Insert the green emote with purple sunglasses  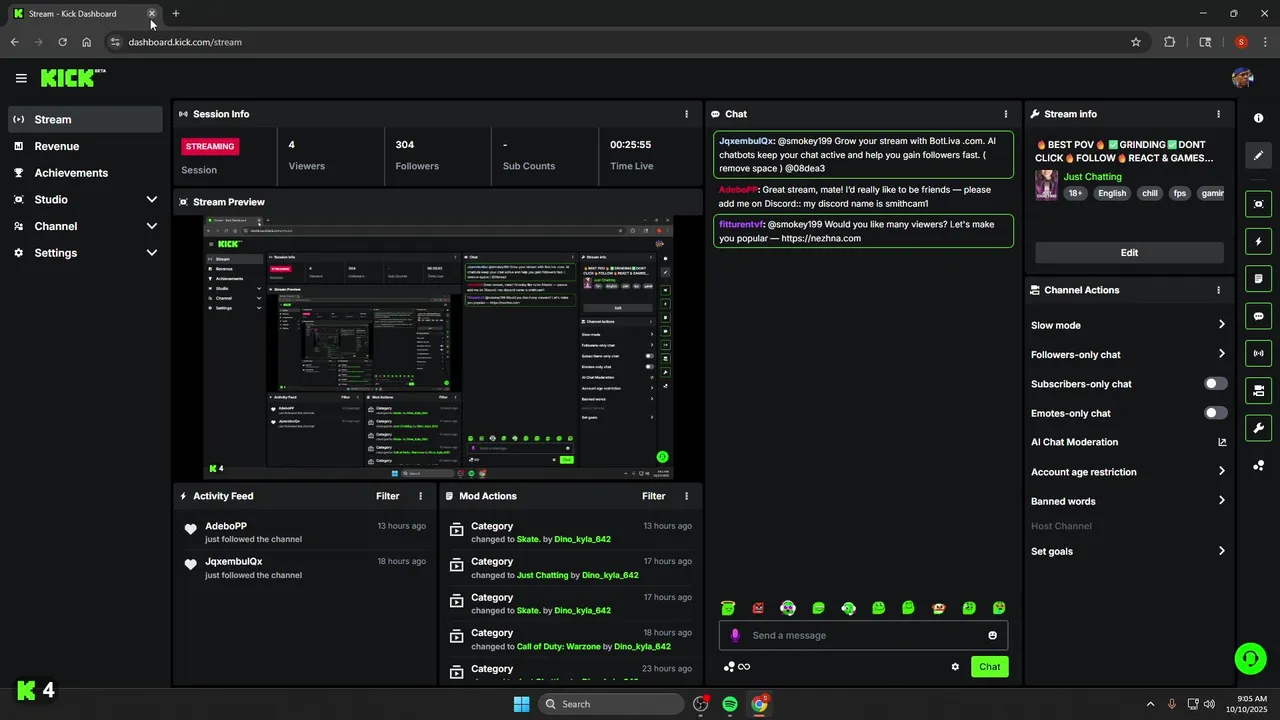click(788, 608)
